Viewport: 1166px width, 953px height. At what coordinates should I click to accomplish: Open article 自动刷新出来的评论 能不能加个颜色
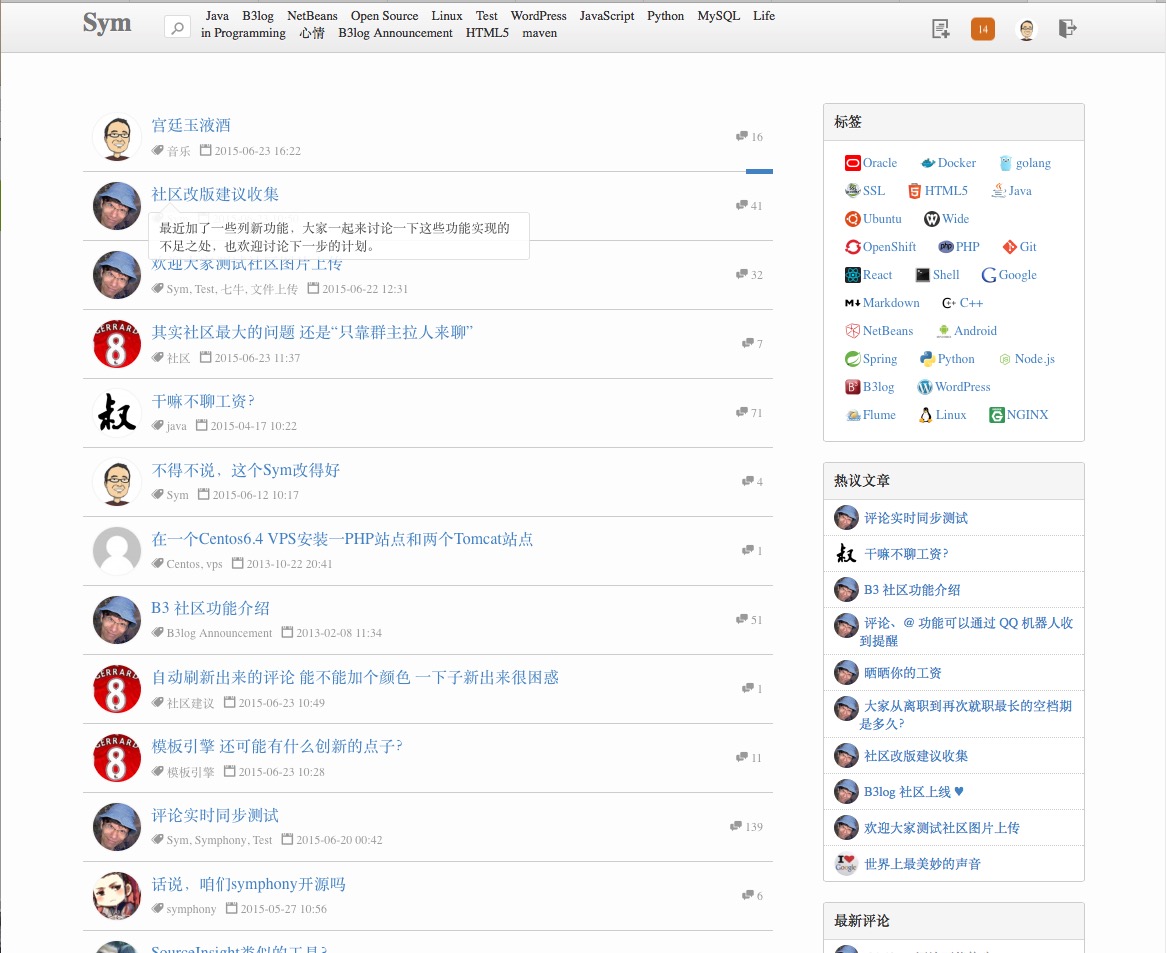355,677
